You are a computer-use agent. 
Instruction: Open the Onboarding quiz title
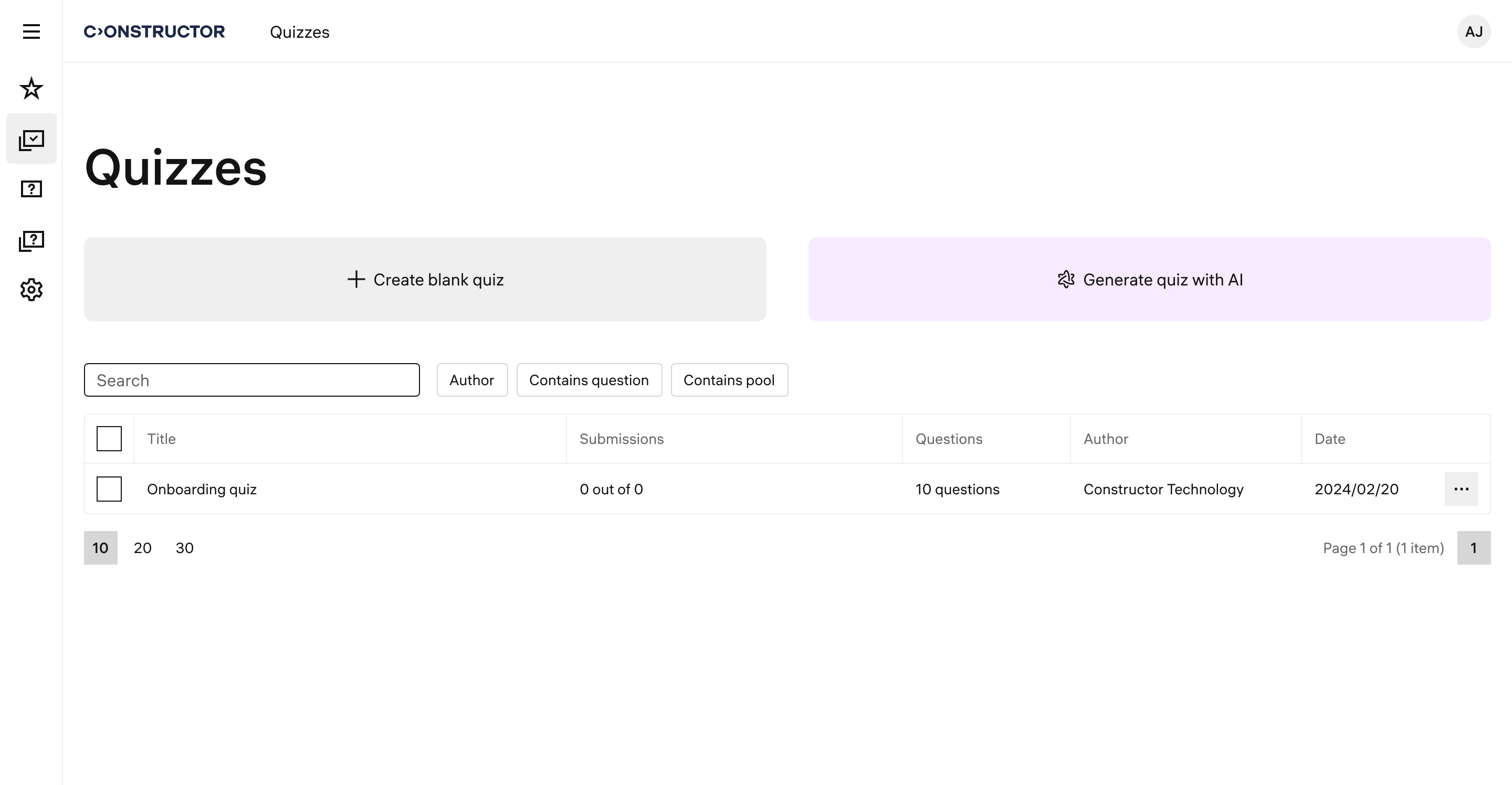coord(202,489)
